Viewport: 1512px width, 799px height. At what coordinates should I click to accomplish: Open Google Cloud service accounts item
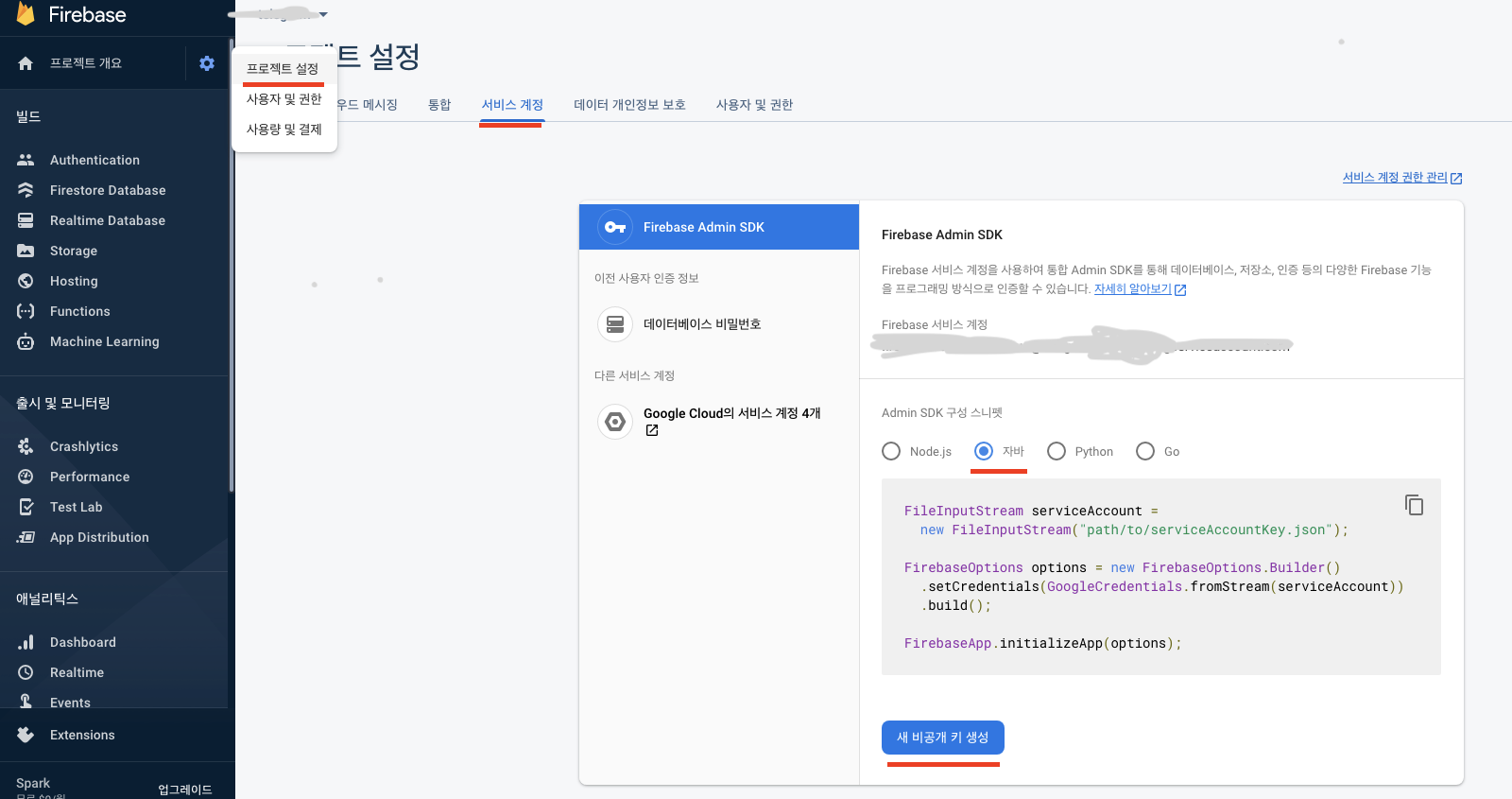(x=719, y=422)
